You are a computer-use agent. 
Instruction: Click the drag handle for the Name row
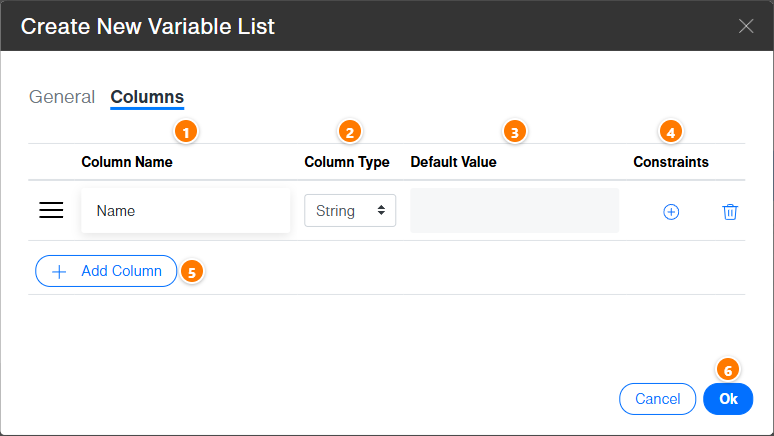pos(51,210)
